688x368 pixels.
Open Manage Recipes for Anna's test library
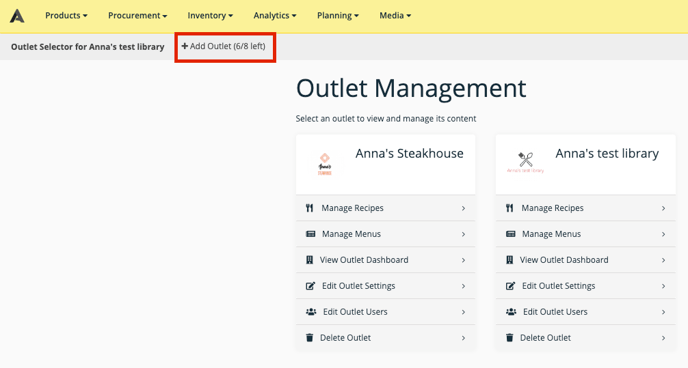point(586,208)
